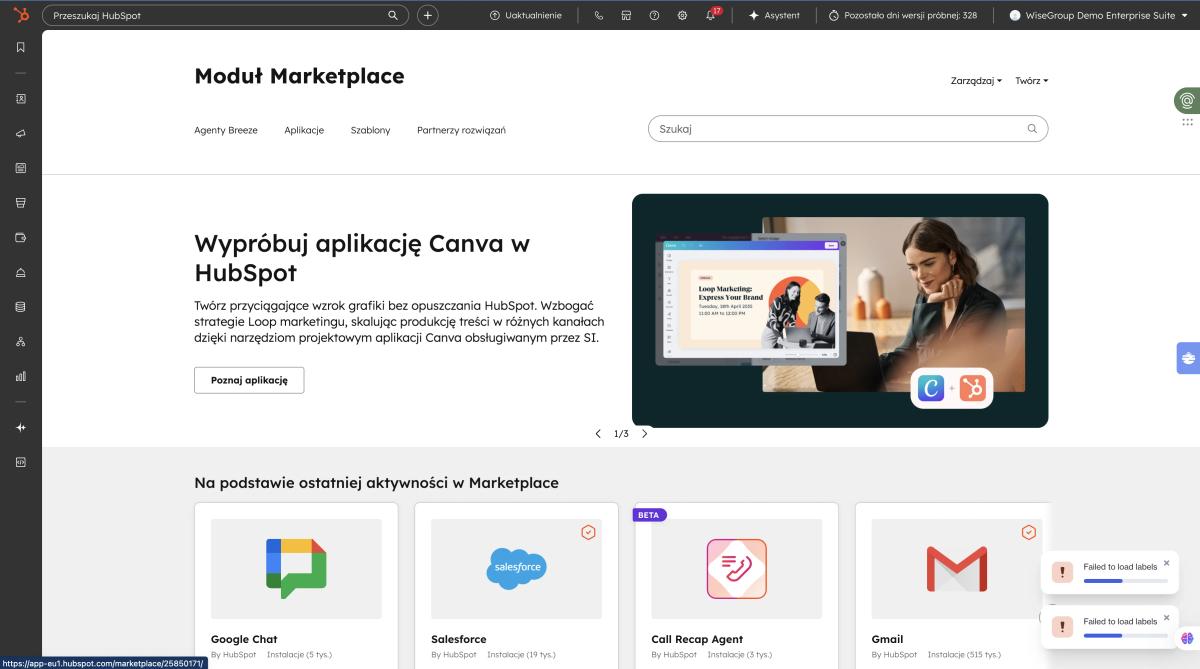This screenshot has width=1200, height=669.
Task: Click trial days remaining indicator
Action: [x=903, y=15]
